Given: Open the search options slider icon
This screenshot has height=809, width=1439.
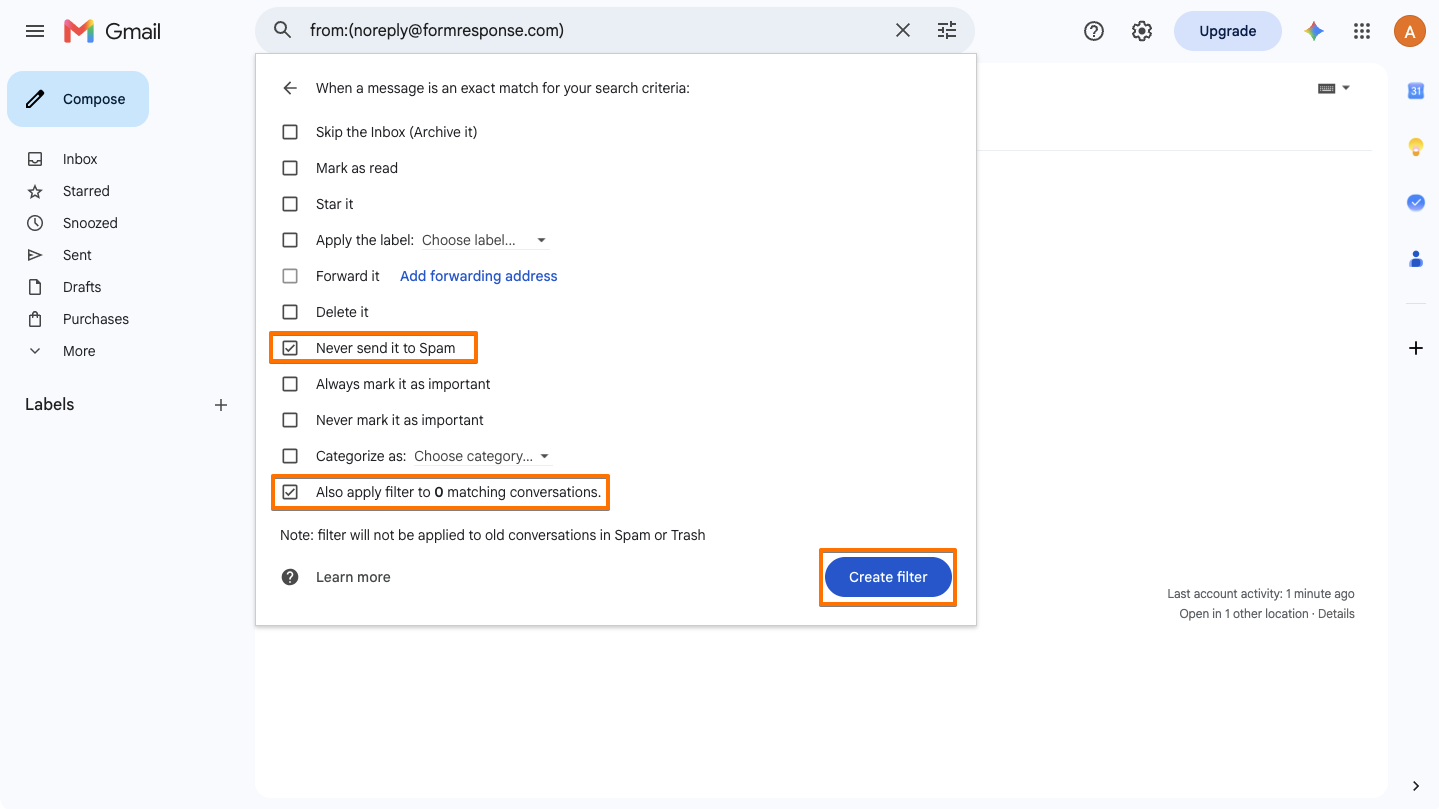Looking at the screenshot, I should (947, 31).
